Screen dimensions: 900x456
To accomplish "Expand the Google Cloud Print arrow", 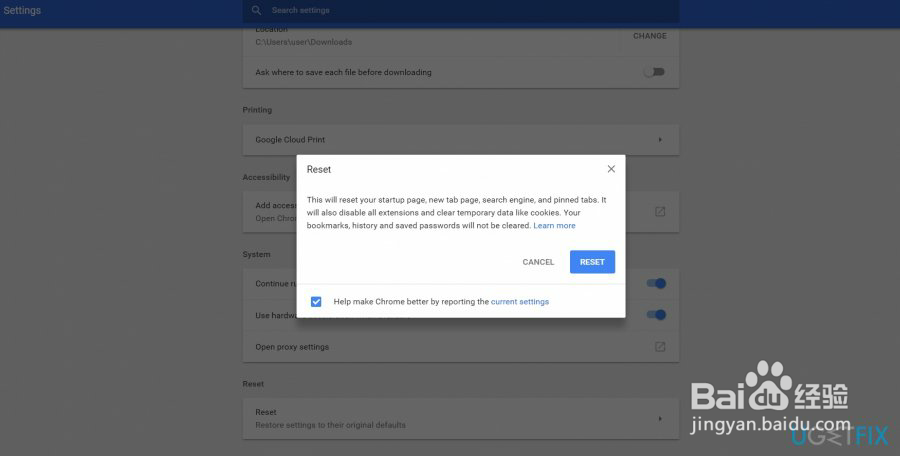I will pyautogui.click(x=660, y=140).
